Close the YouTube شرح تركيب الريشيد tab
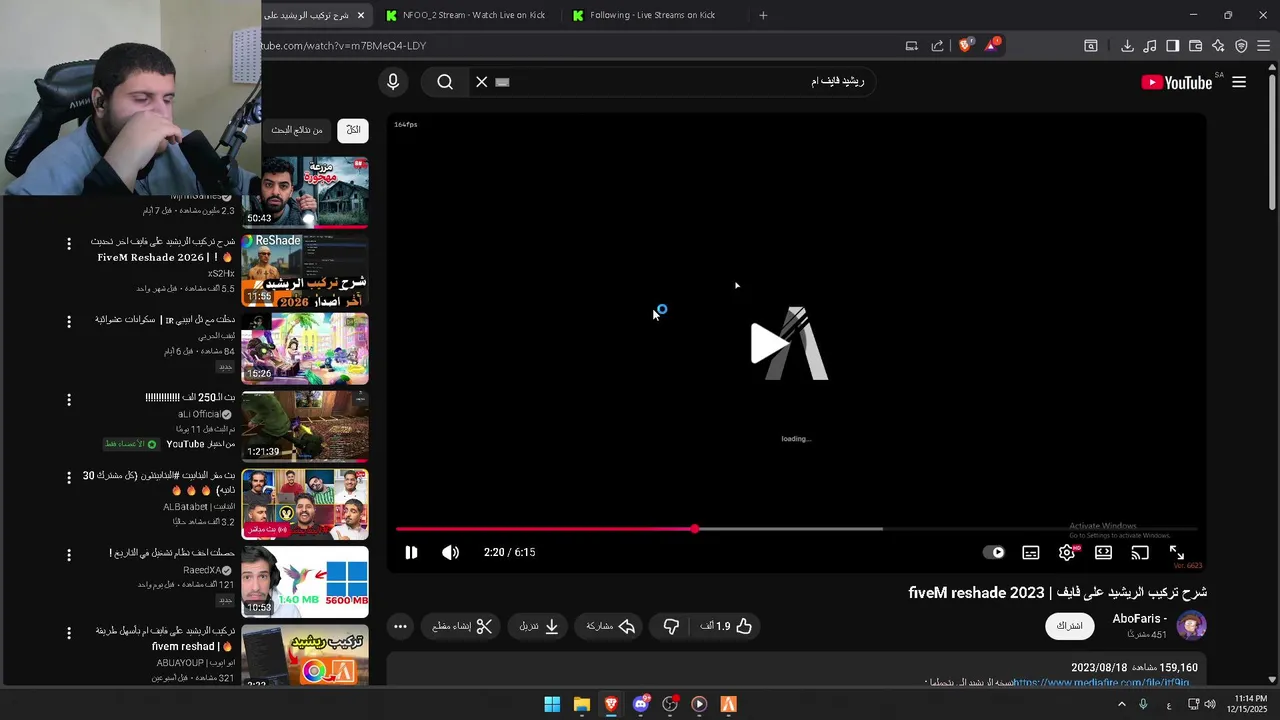1280x720 pixels. click(361, 15)
